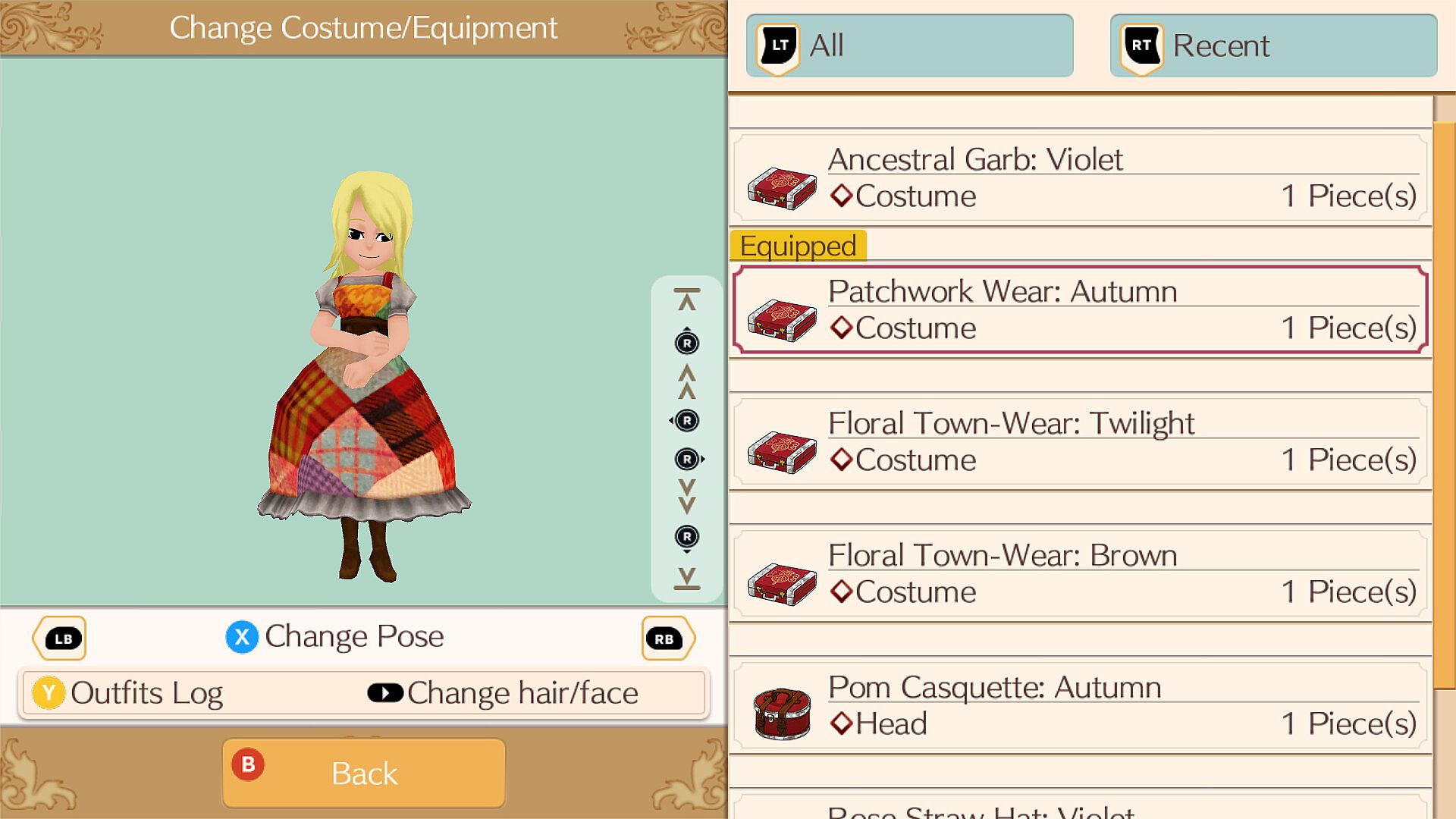Switch to the Recent tab

(x=1273, y=45)
